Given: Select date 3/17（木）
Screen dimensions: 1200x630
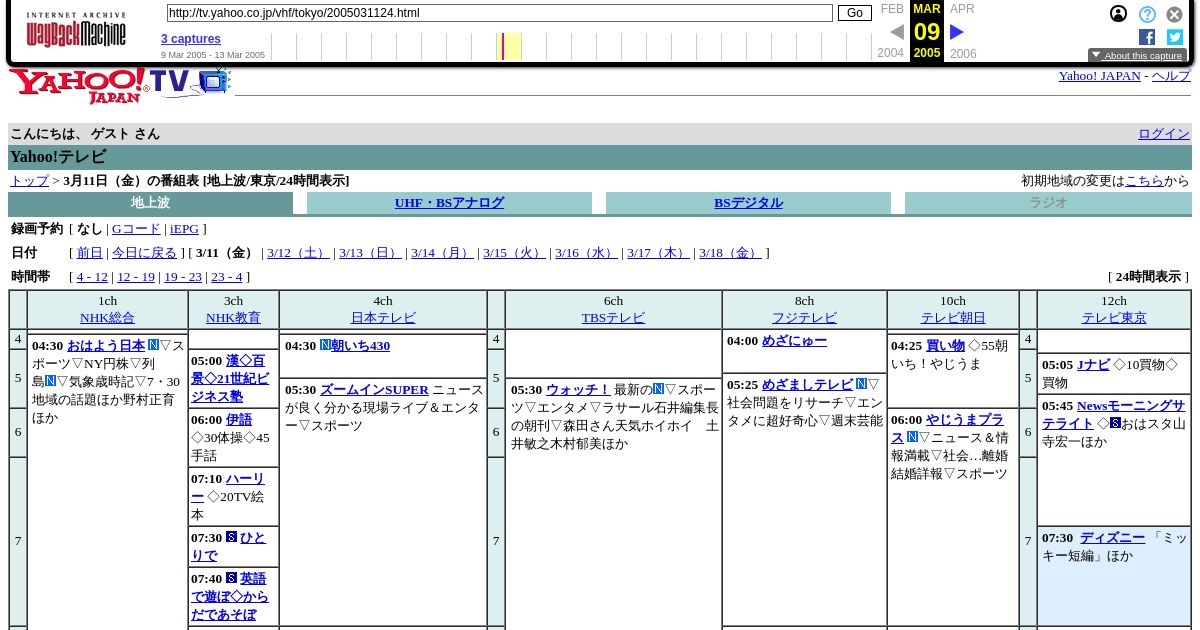Looking at the screenshot, I should click(658, 253).
